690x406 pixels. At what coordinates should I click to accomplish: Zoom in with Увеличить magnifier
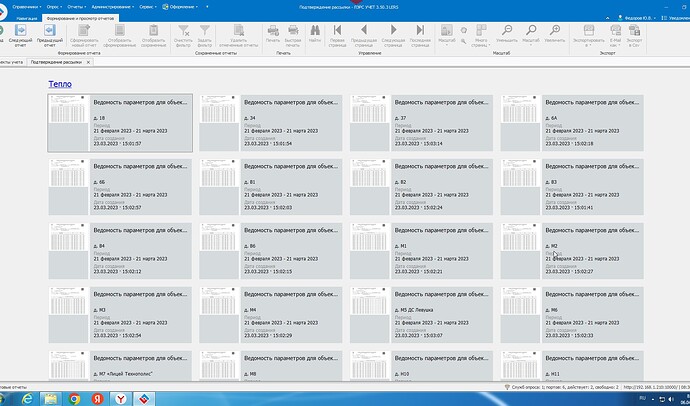coord(555,34)
